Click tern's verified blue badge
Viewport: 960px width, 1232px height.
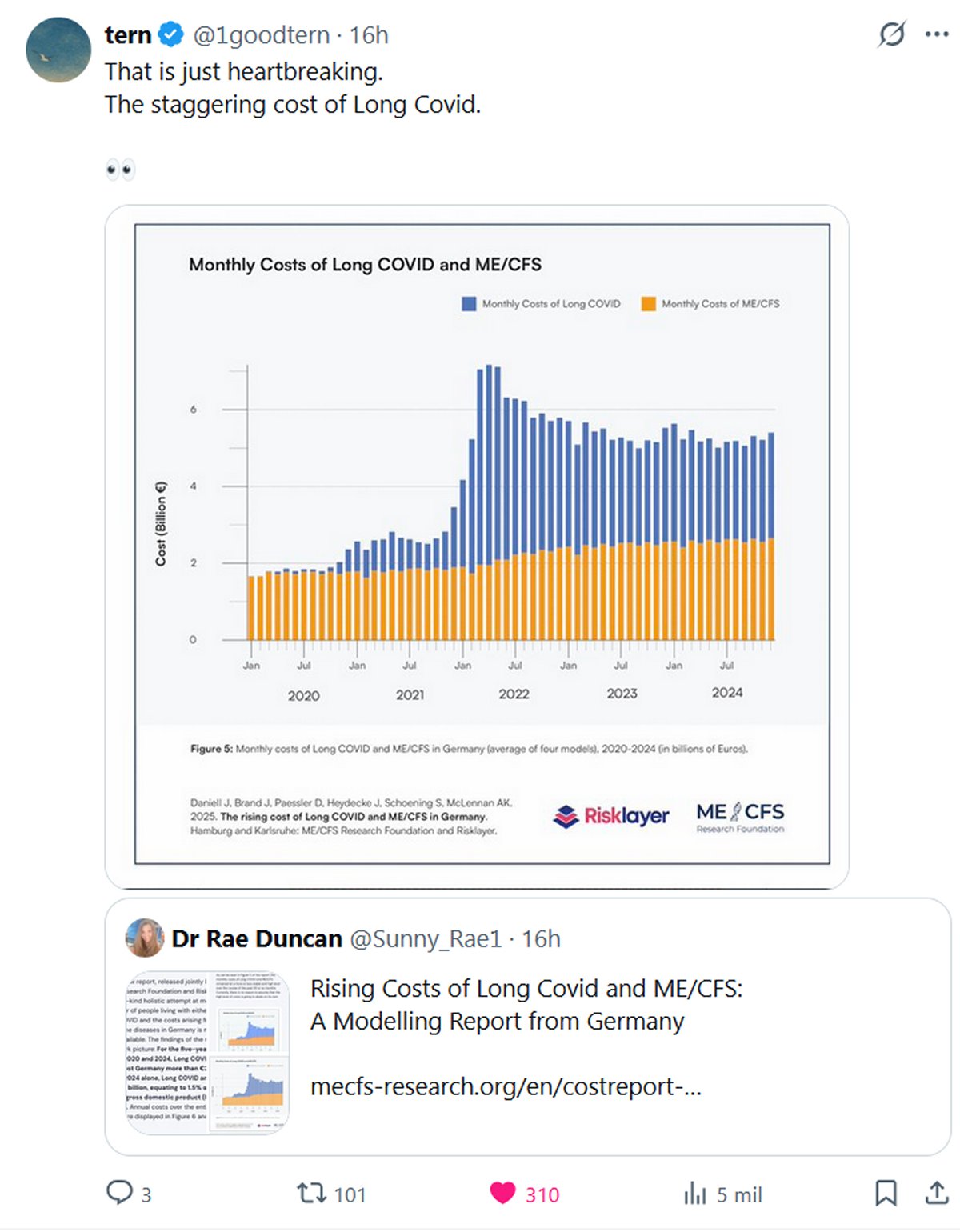pyautogui.click(x=170, y=35)
